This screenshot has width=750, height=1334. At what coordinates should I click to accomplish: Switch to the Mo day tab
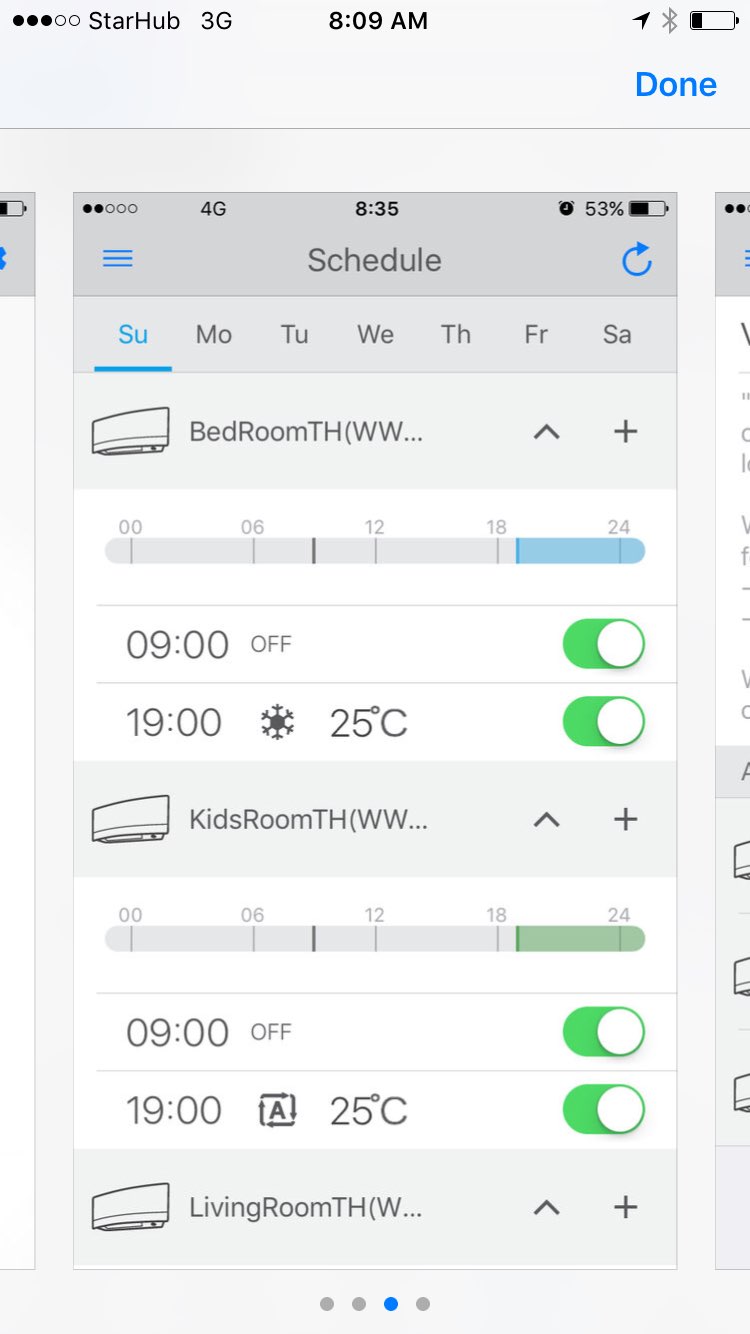[214, 334]
